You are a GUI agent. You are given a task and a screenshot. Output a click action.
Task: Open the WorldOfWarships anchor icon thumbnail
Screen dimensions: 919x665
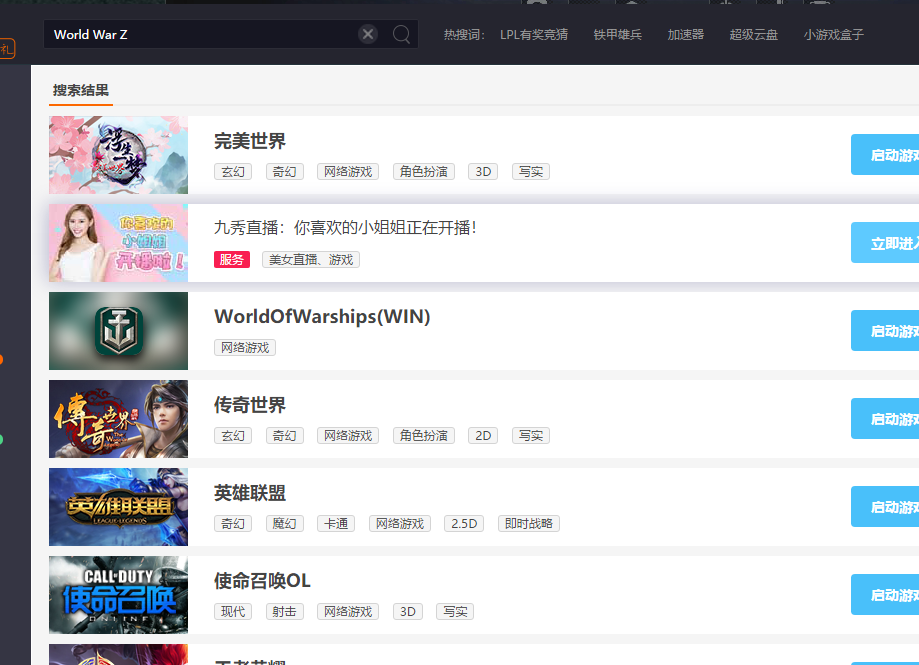coord(118,330)
